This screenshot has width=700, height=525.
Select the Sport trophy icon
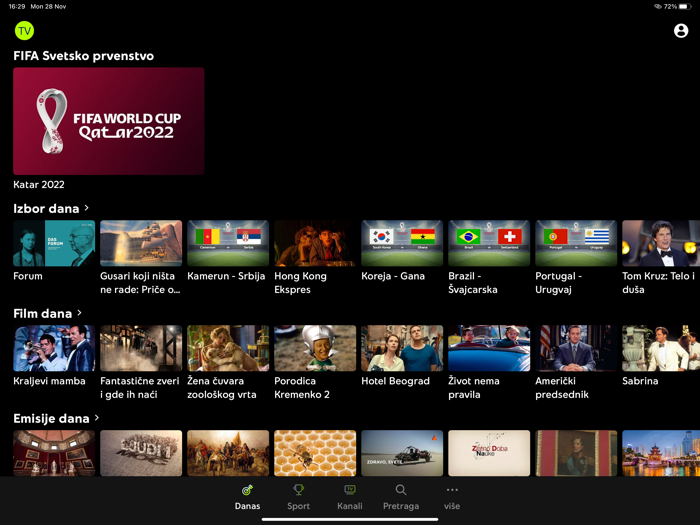click(x=299, y=490)
